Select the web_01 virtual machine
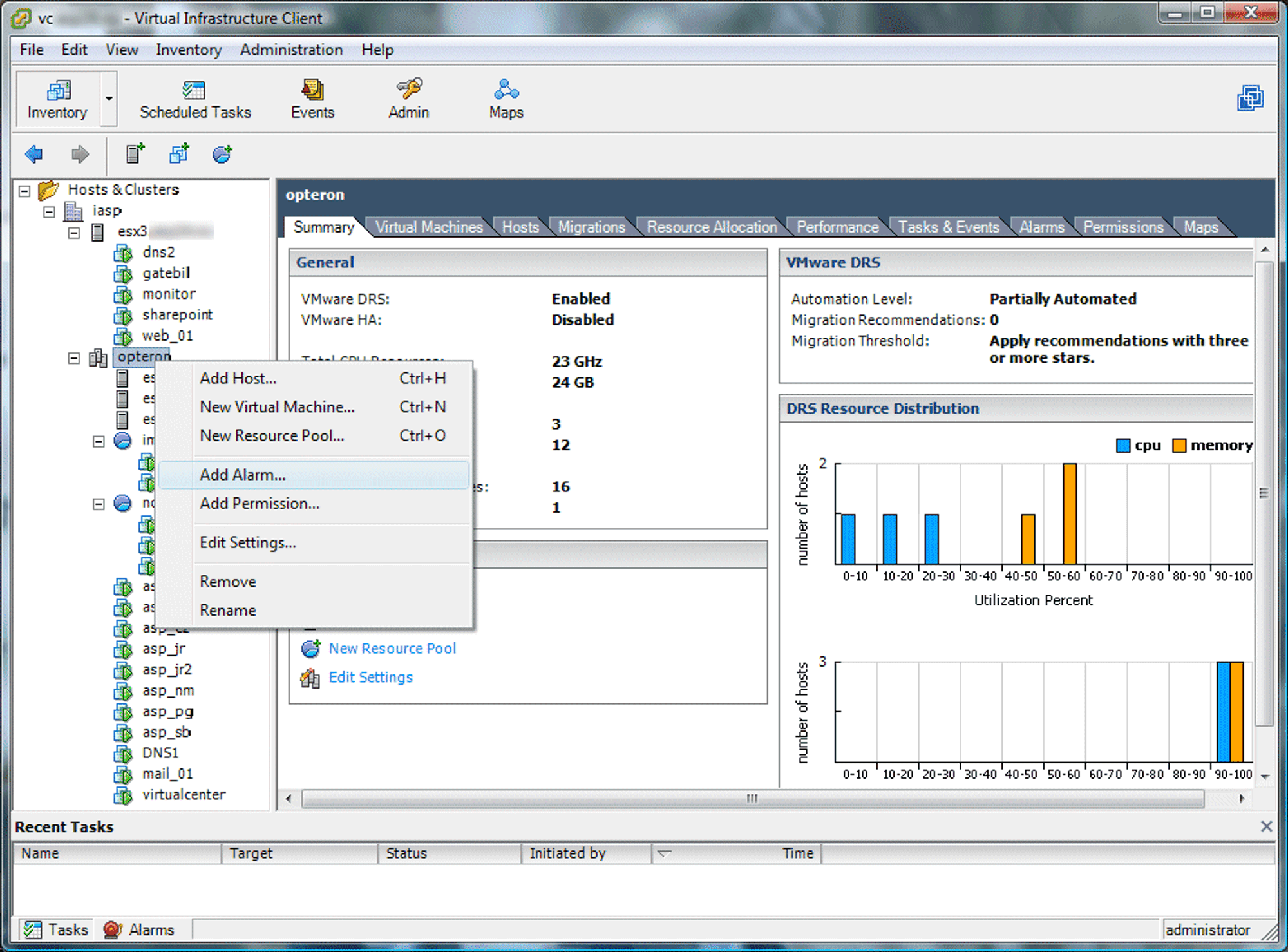1288x952 pixels. (x=167, y=336)
